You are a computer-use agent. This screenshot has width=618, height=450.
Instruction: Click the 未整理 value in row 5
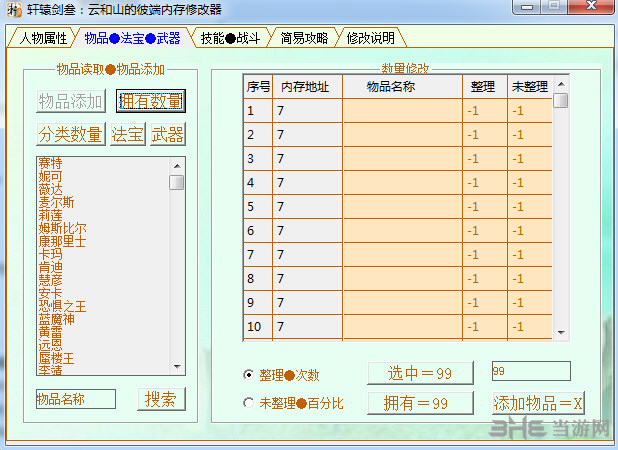point(530,206)
